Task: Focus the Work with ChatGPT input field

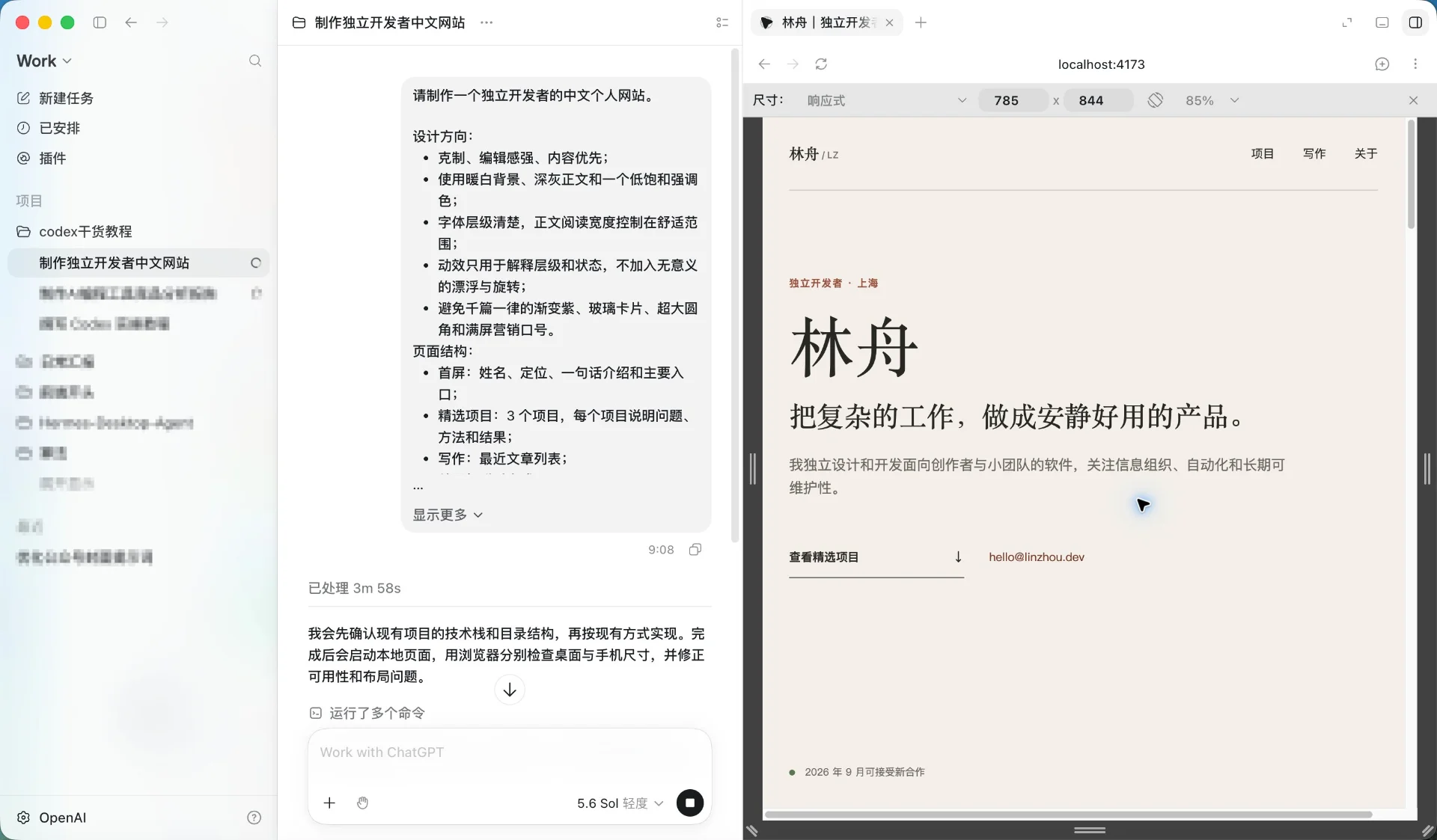Action: tap(509, 752)
